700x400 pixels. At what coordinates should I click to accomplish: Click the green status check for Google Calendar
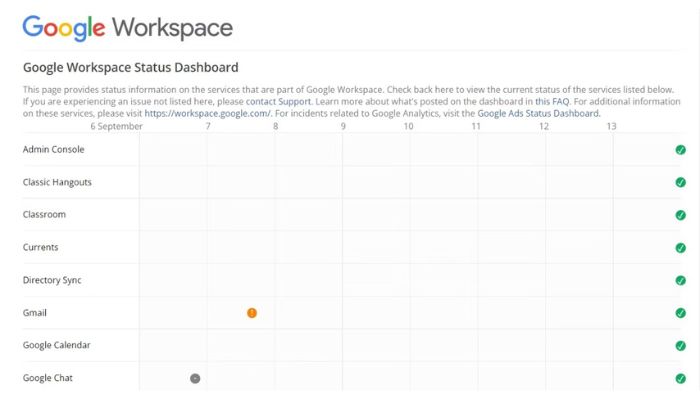point(680,346)
